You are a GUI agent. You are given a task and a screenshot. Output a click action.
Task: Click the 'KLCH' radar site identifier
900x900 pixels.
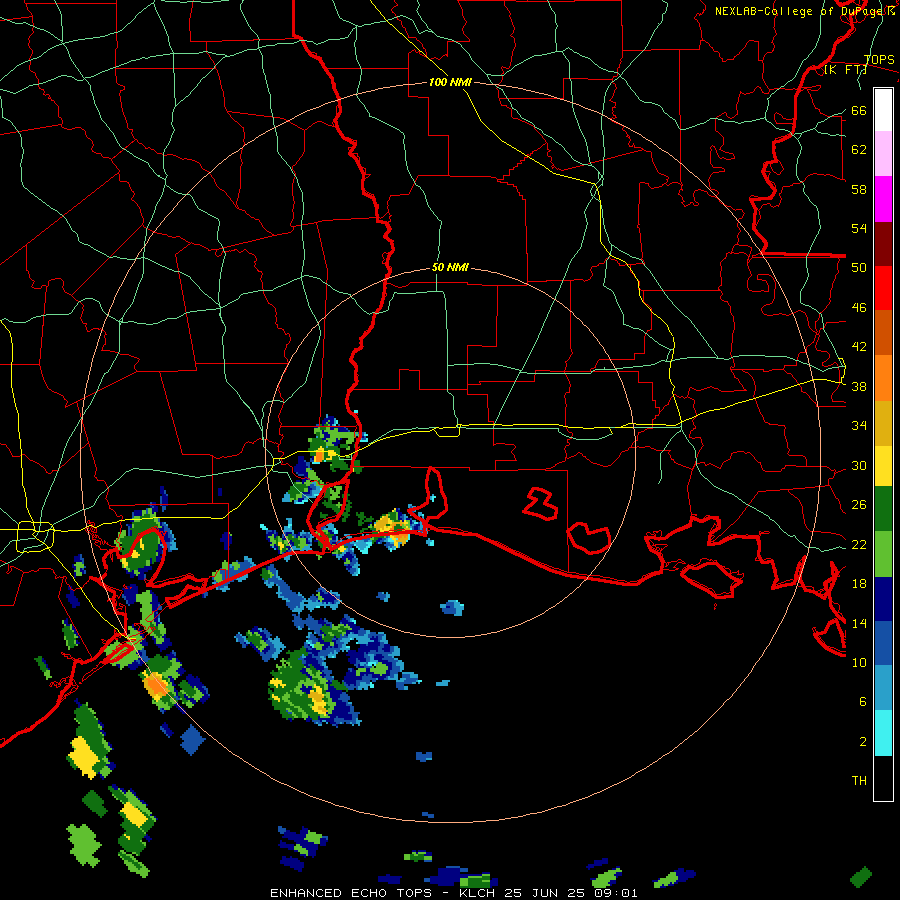click(477, 893)
